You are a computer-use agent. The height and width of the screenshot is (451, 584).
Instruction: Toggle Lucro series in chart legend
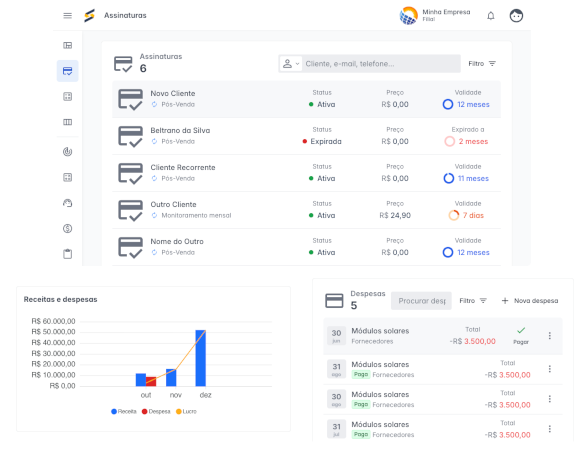pyautogui.click(x=186, y=412)
